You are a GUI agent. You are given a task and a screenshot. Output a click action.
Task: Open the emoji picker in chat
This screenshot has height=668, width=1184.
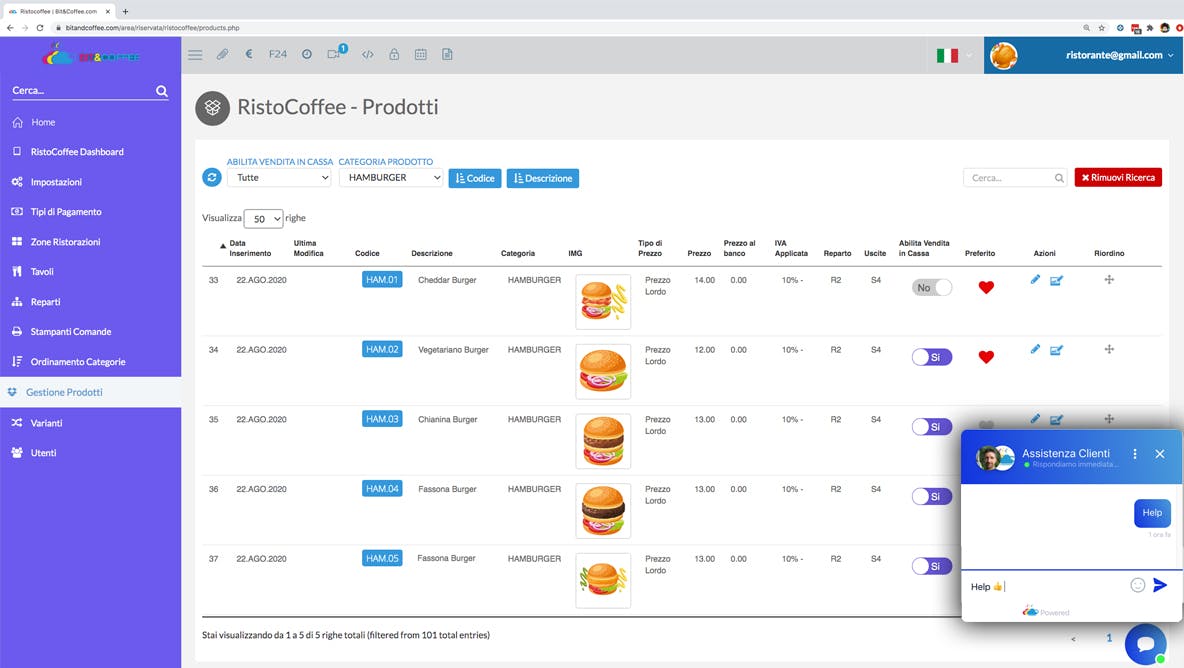click(x=1137, y=586)
